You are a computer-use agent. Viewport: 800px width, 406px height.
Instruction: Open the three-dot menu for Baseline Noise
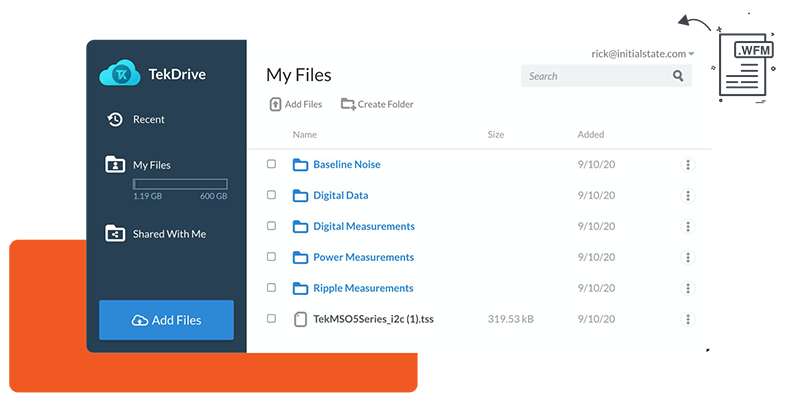click(x=688, y=165)
